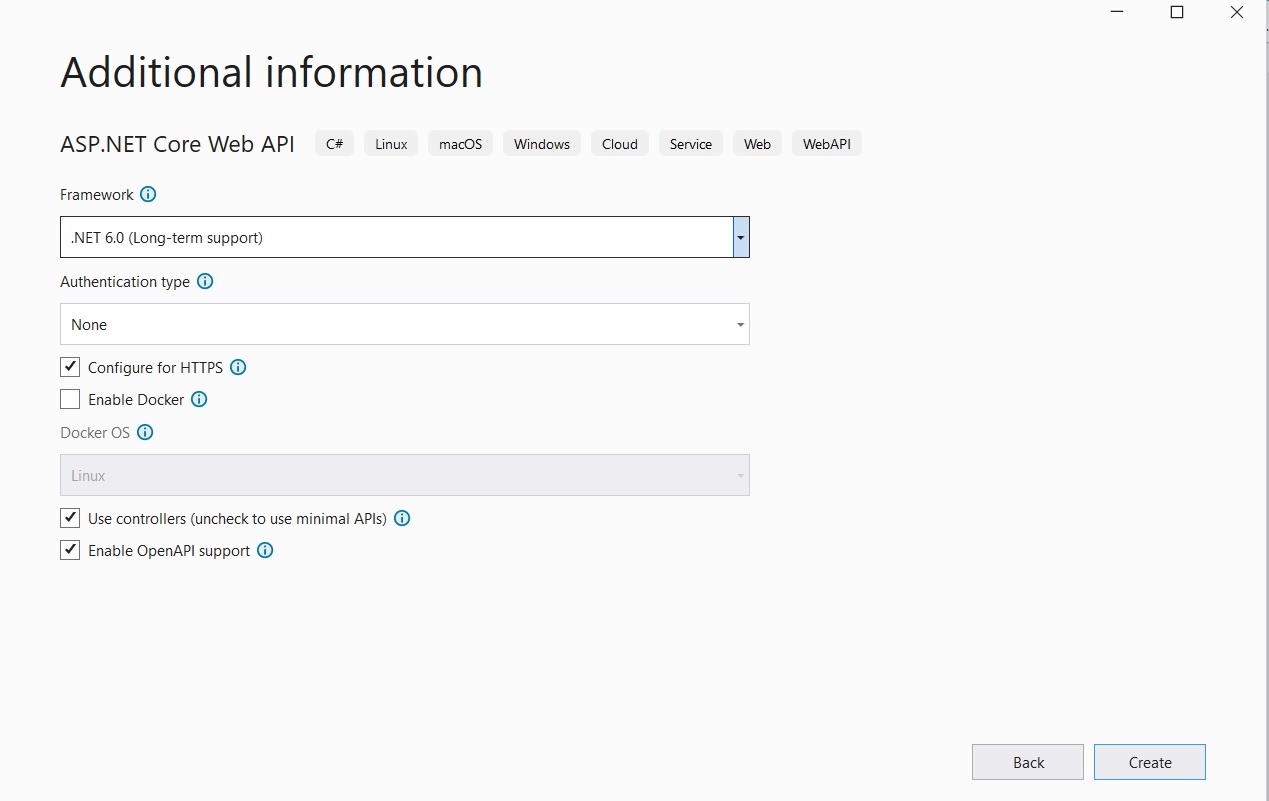This screenshot has width=1269, height=801.
Task: Close the dialog window
Action: [x=1238, y=12]
